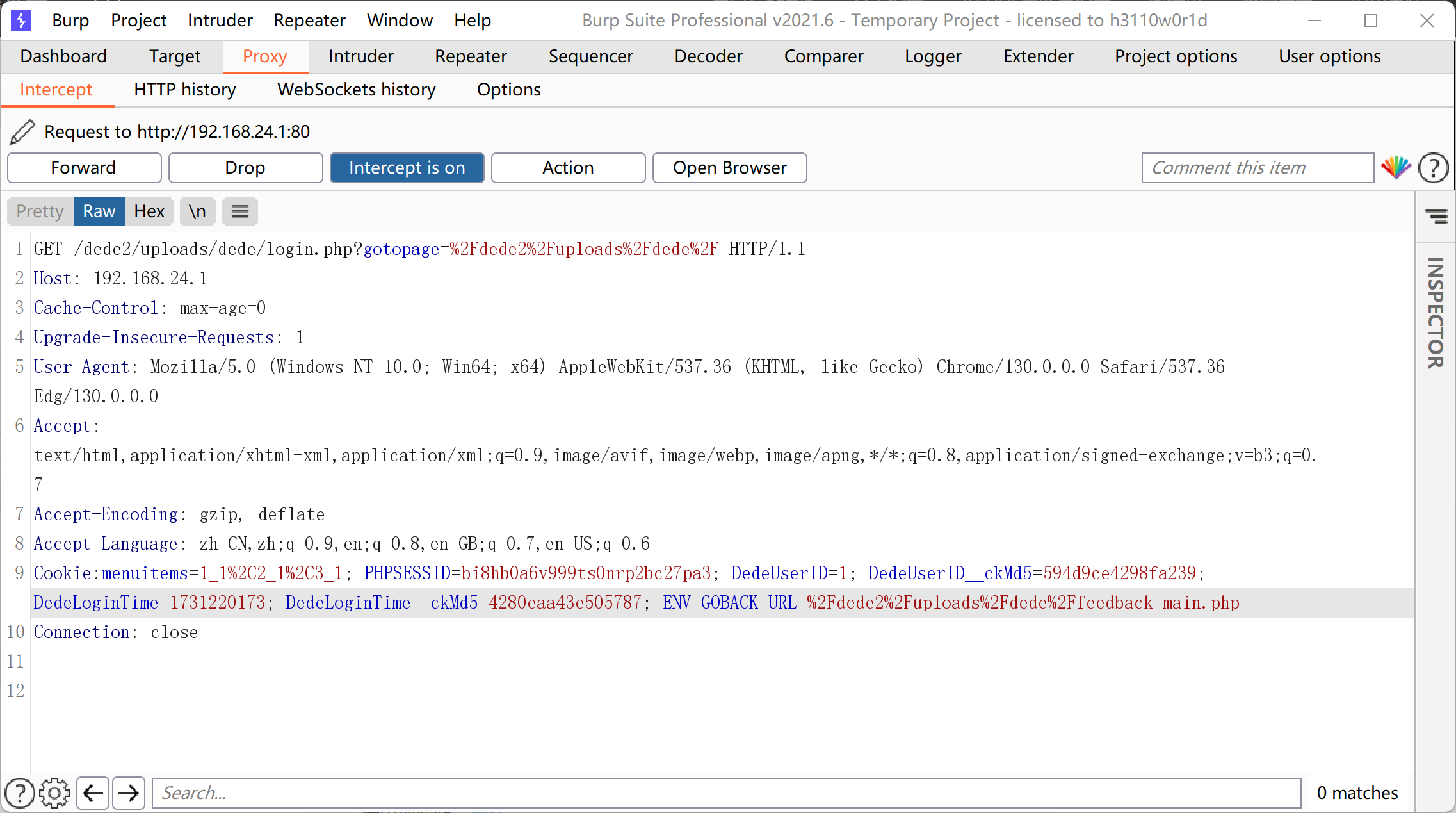Screen dimensions: 1456x813
Task: Open the Burp menu
Action: point(70,21)
